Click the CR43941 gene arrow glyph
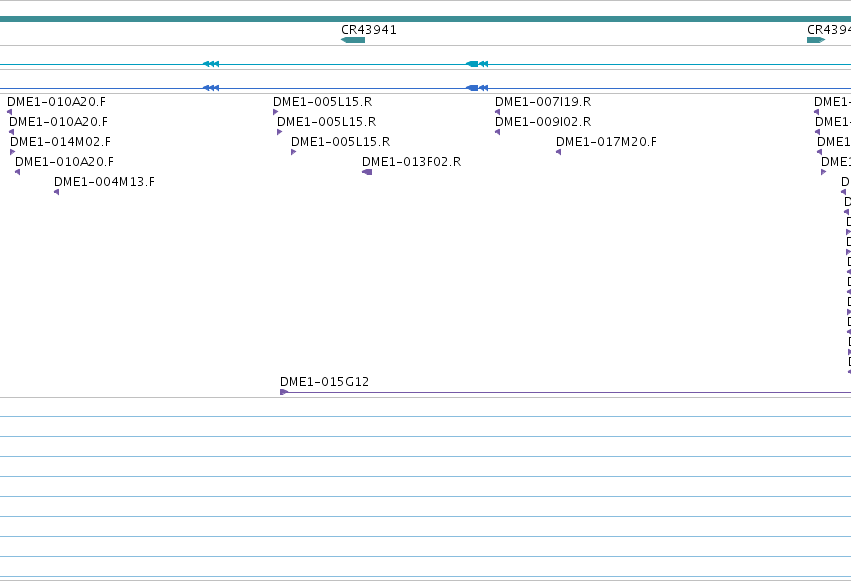This screenshot has width=851, height=581. pyautogui.click(x=353, y=40)
